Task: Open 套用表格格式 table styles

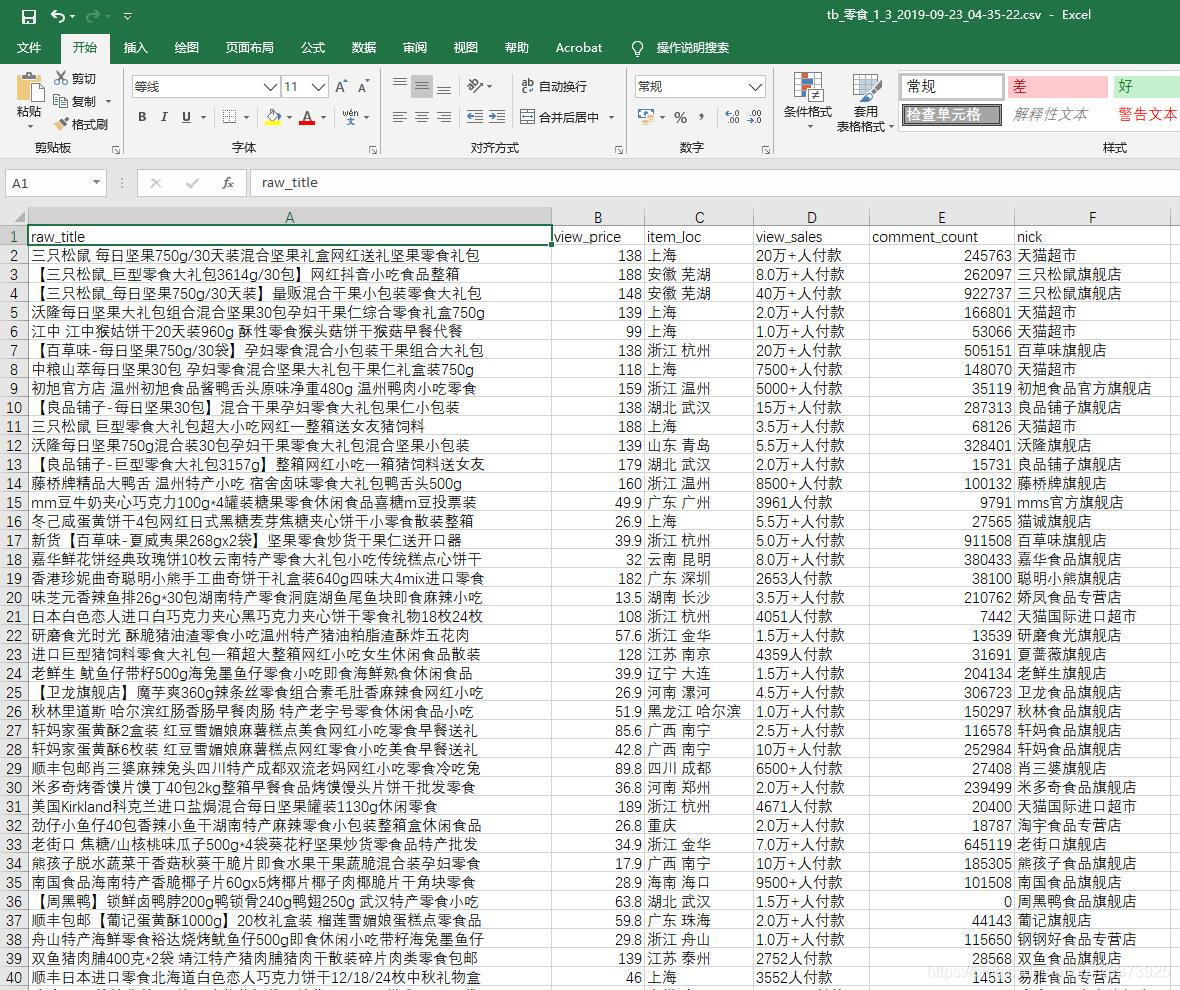Action: click(x=865, y=102)
